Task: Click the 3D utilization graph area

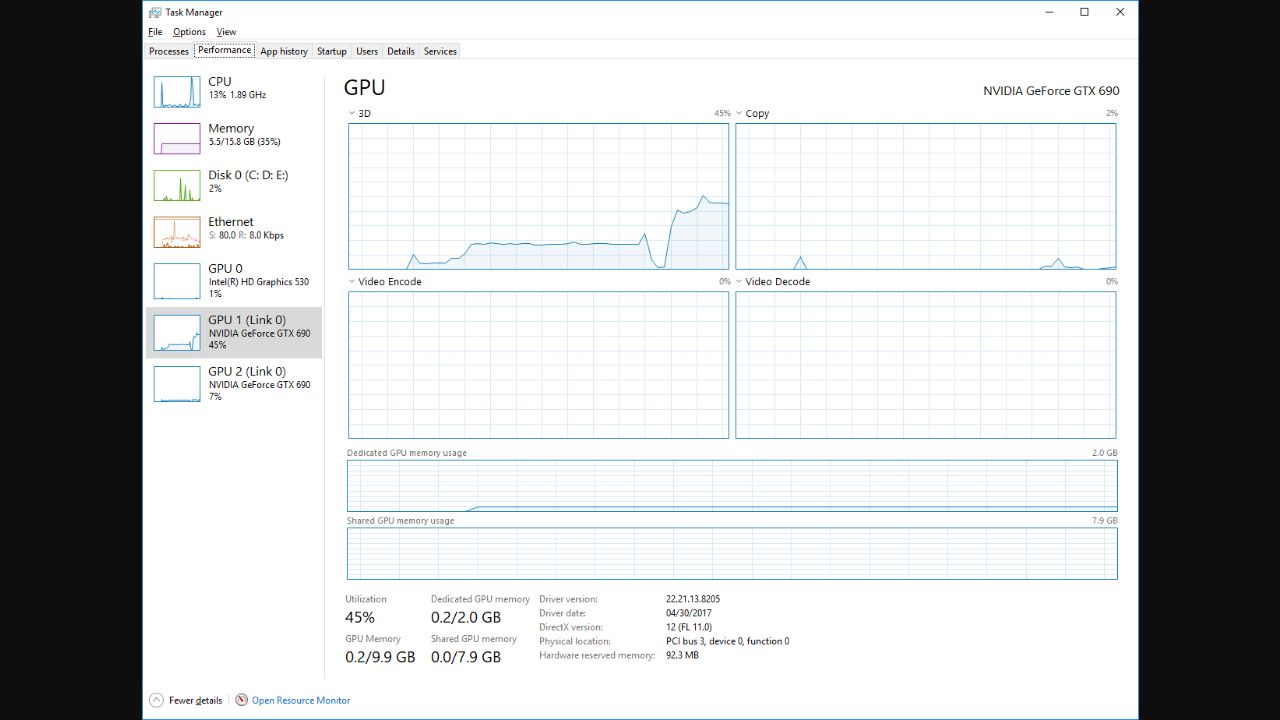Action: click(538, 197)
